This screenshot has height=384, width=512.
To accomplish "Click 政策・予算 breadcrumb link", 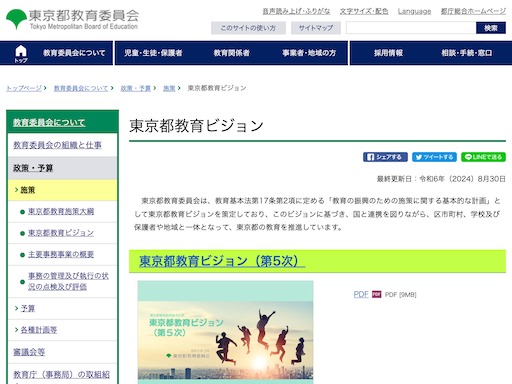I will point(135,88).
